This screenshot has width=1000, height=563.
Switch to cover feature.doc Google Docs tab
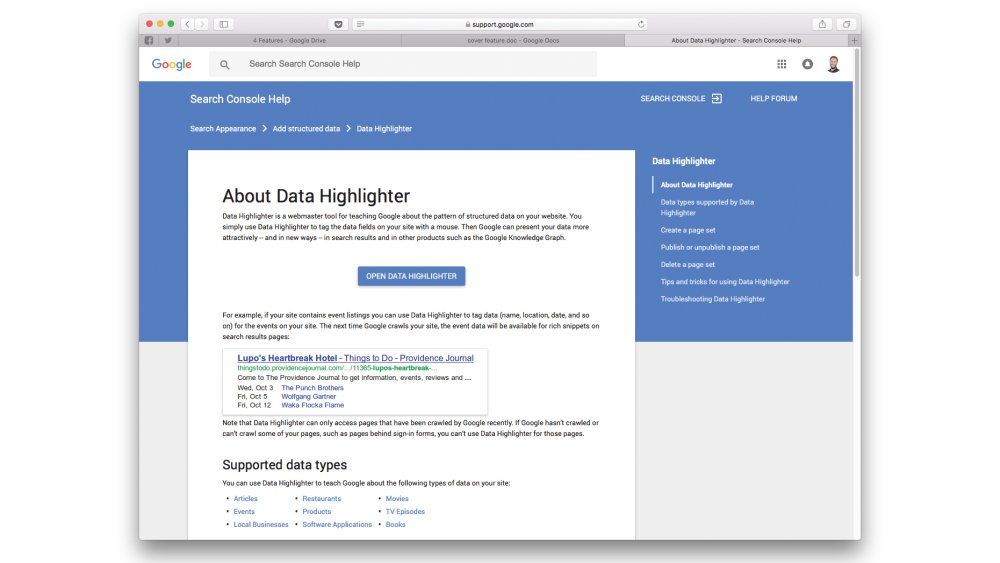pyautogui.click(x=513, y=40)
